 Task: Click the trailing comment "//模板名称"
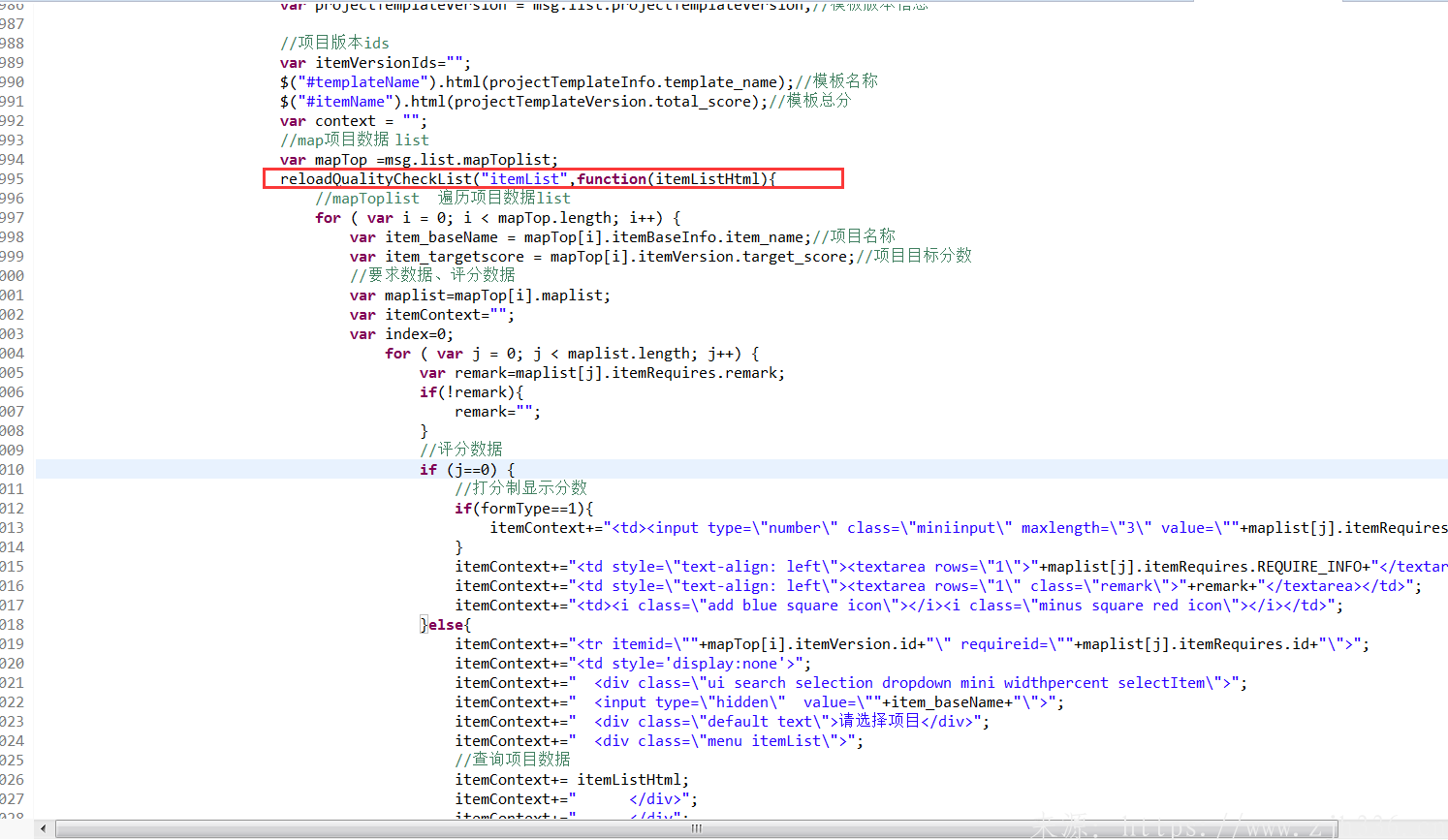836,81
